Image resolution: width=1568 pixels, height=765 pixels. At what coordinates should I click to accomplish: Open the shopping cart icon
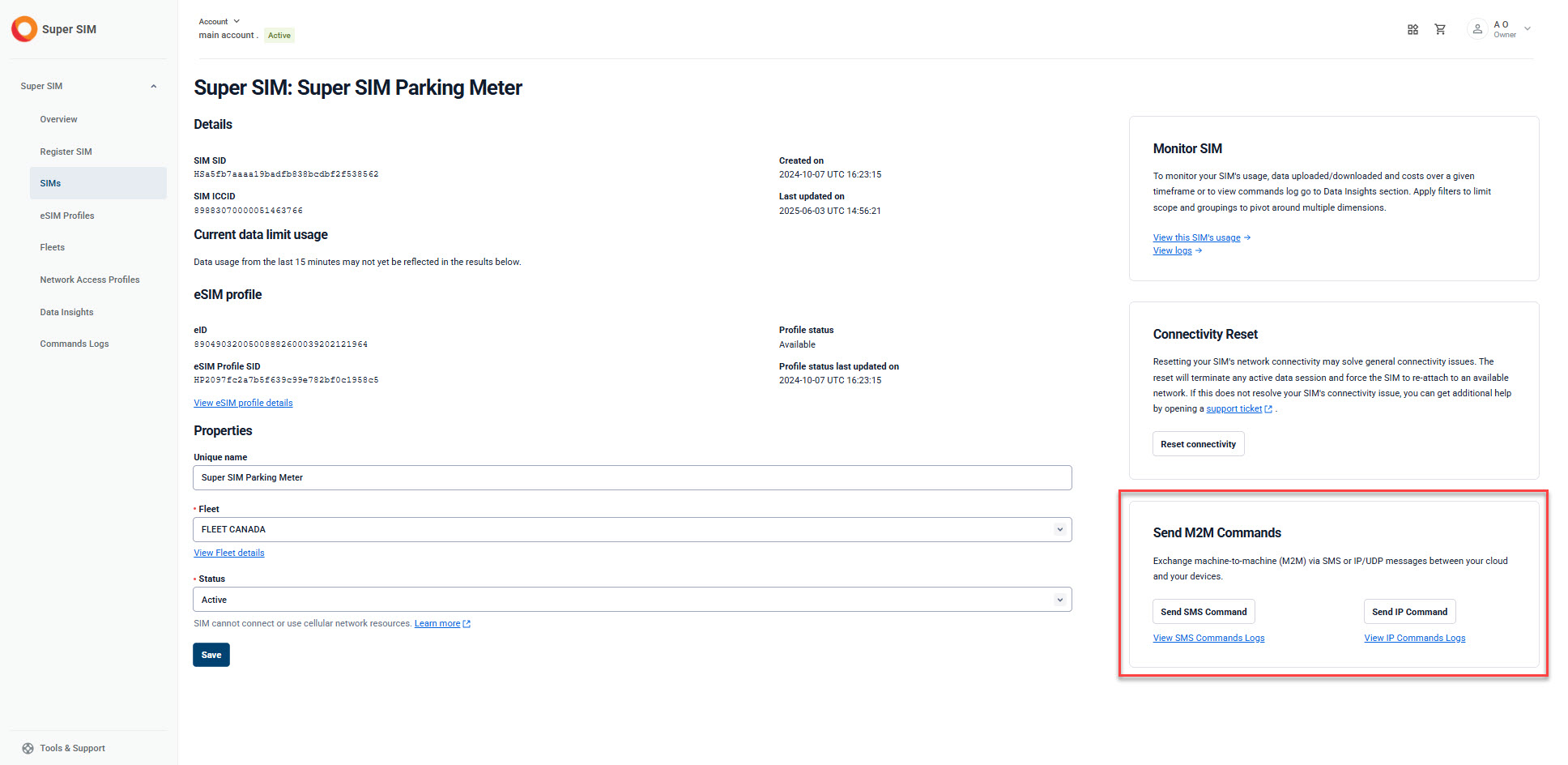point(1440,29)
